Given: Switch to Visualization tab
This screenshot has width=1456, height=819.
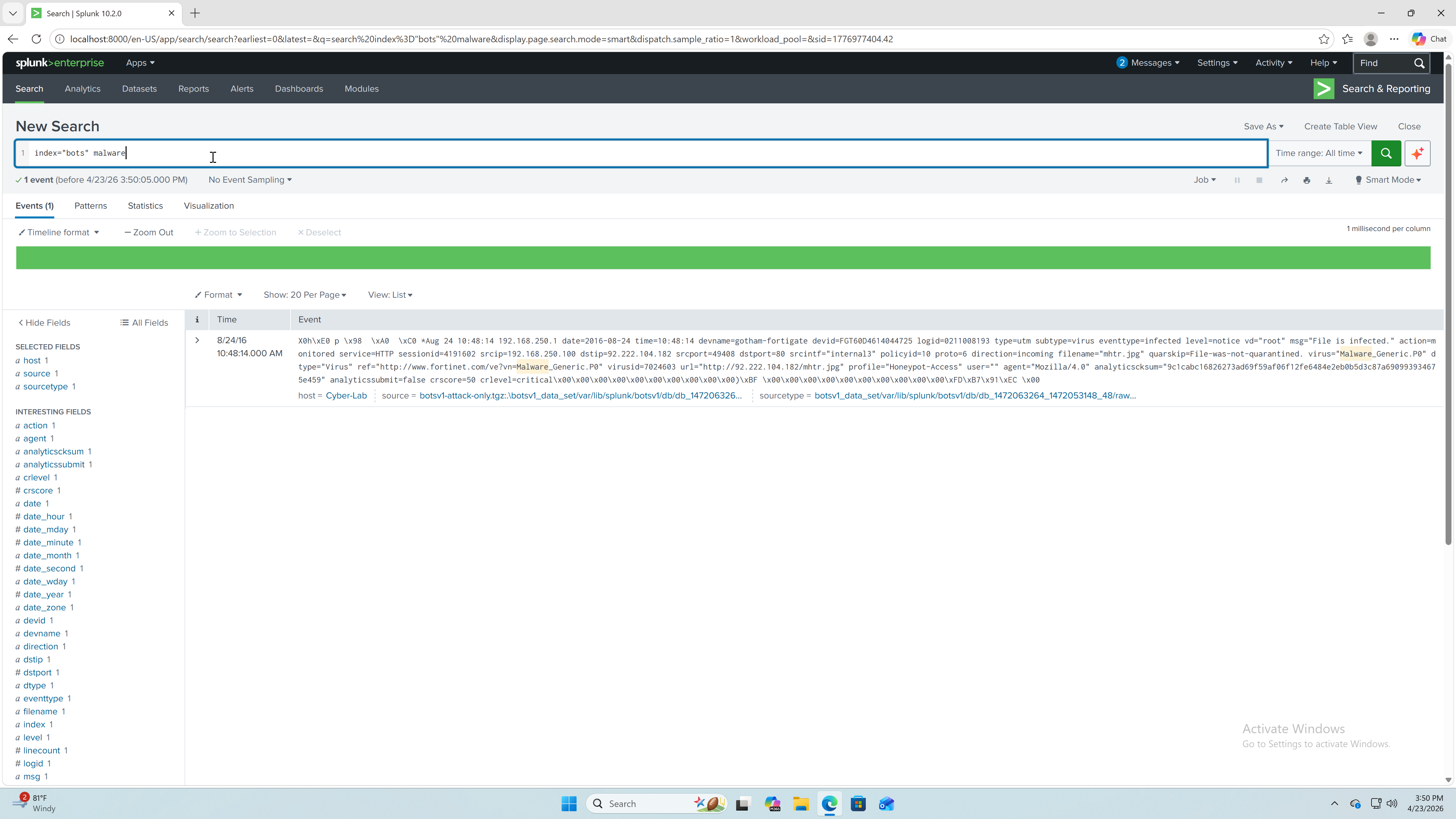Looking at the screenshot, I should pos(209,206).
